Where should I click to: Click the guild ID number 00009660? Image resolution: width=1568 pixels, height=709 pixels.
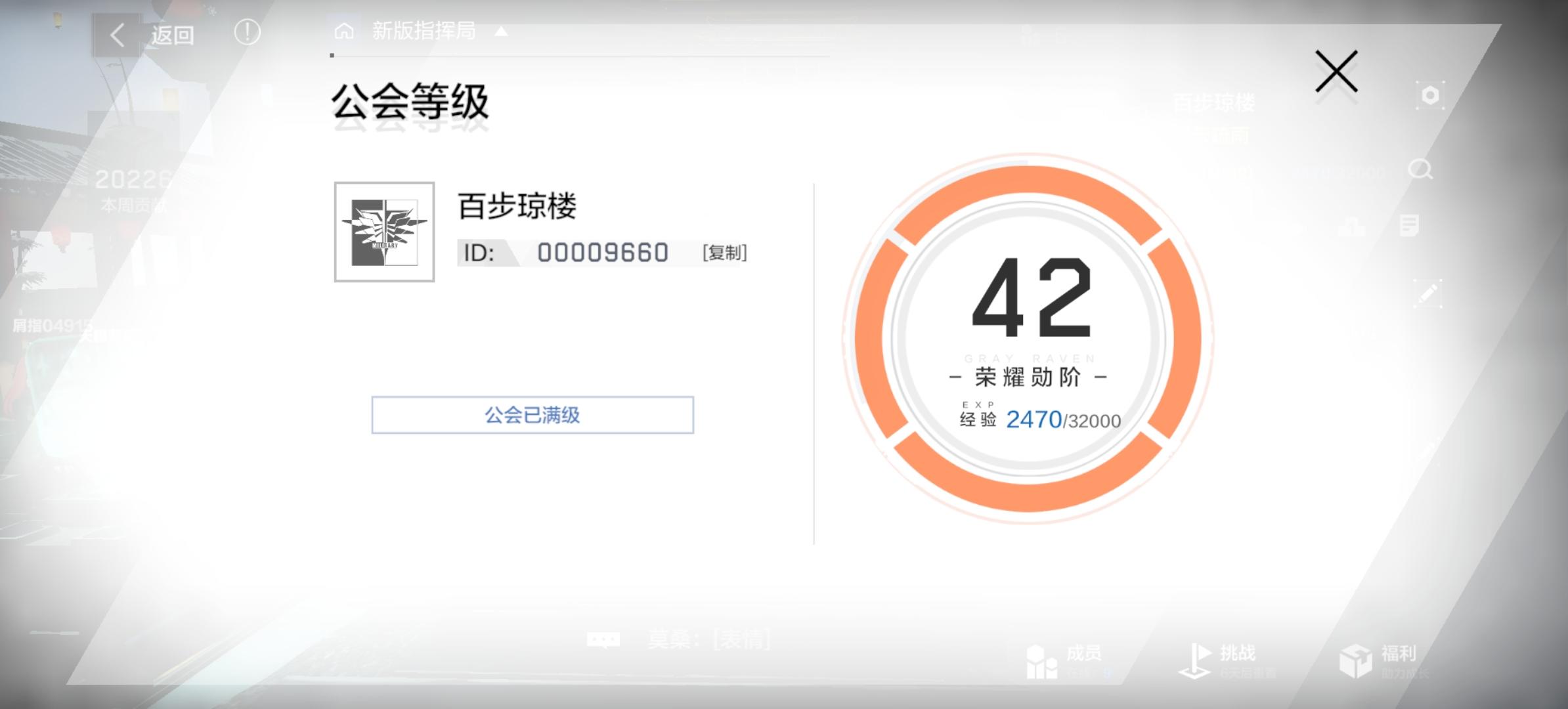coord(603,253)
